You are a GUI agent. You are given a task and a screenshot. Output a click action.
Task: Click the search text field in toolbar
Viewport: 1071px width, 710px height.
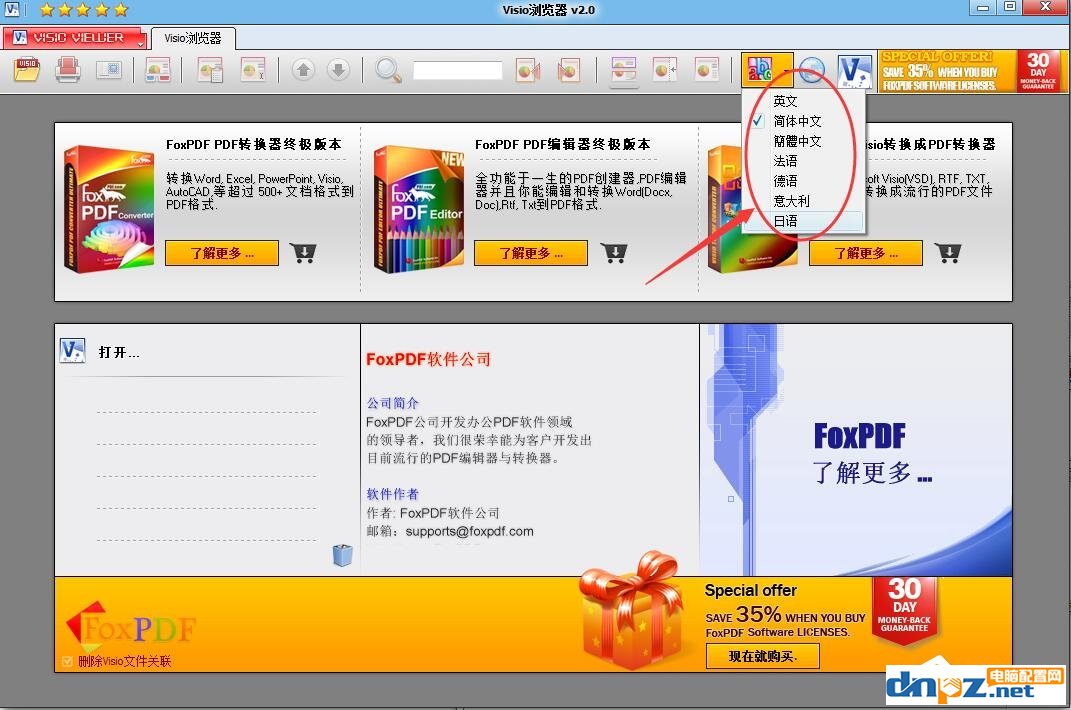[x=457, y=71]
